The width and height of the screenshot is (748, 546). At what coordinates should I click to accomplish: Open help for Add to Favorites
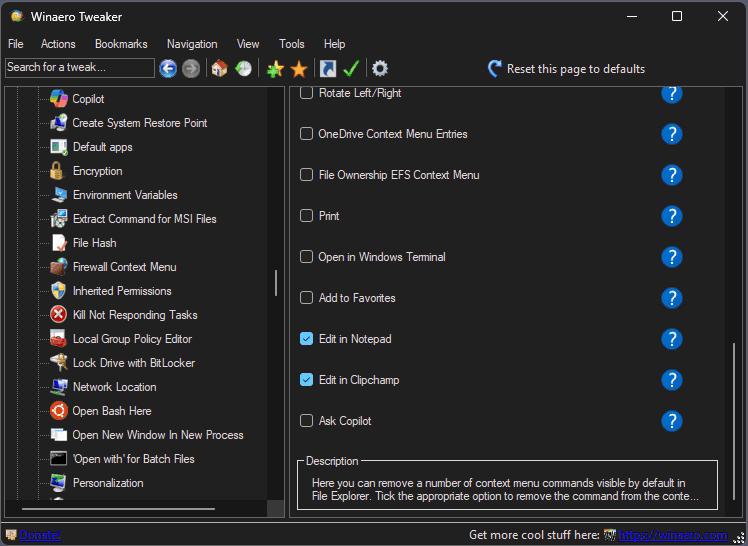click(x=672, y=298)
